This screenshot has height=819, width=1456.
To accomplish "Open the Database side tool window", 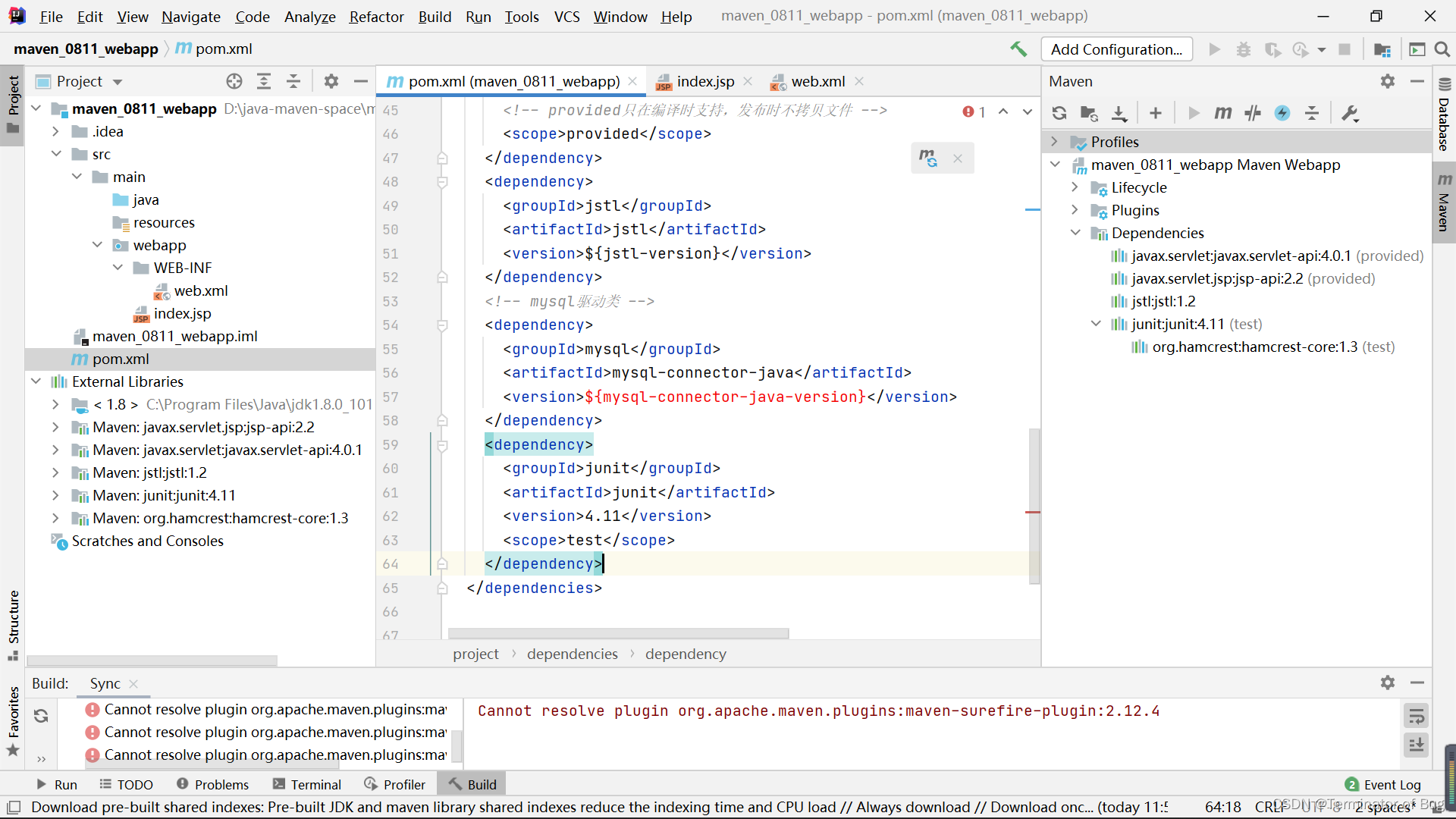I will pyautogui.click(x=1444, y=114).
